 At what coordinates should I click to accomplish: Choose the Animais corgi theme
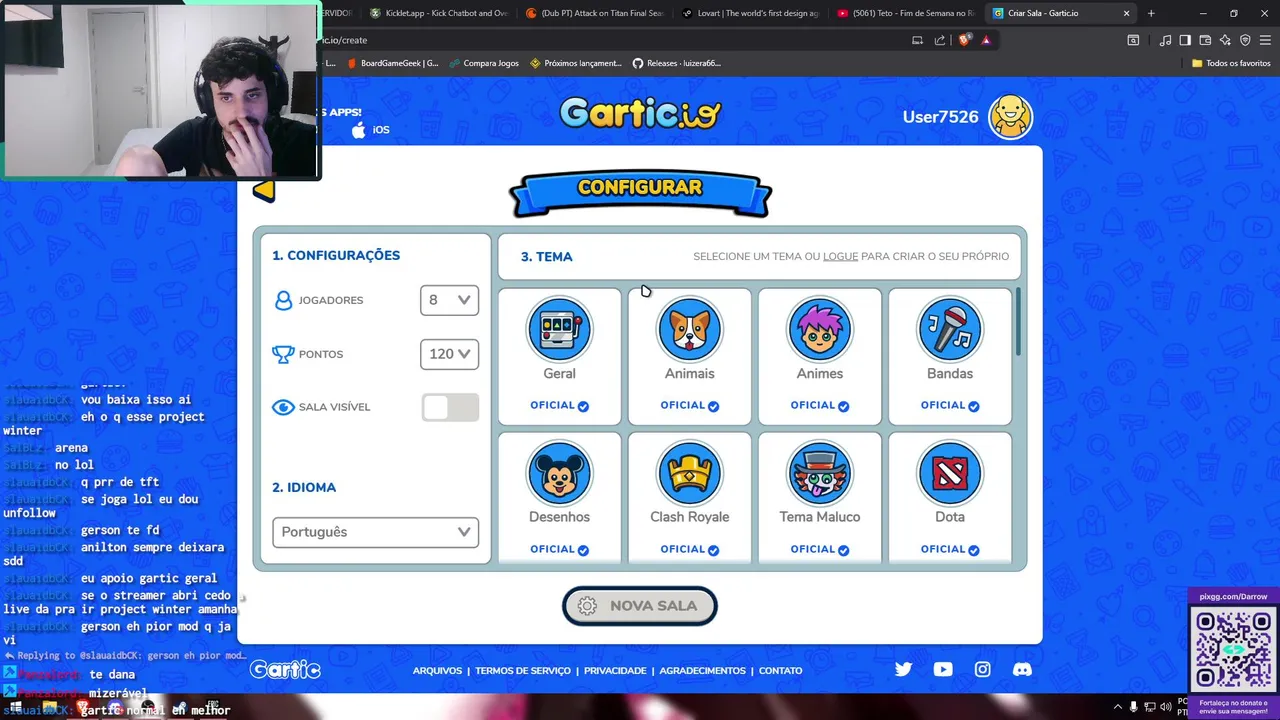click(689, 329)
